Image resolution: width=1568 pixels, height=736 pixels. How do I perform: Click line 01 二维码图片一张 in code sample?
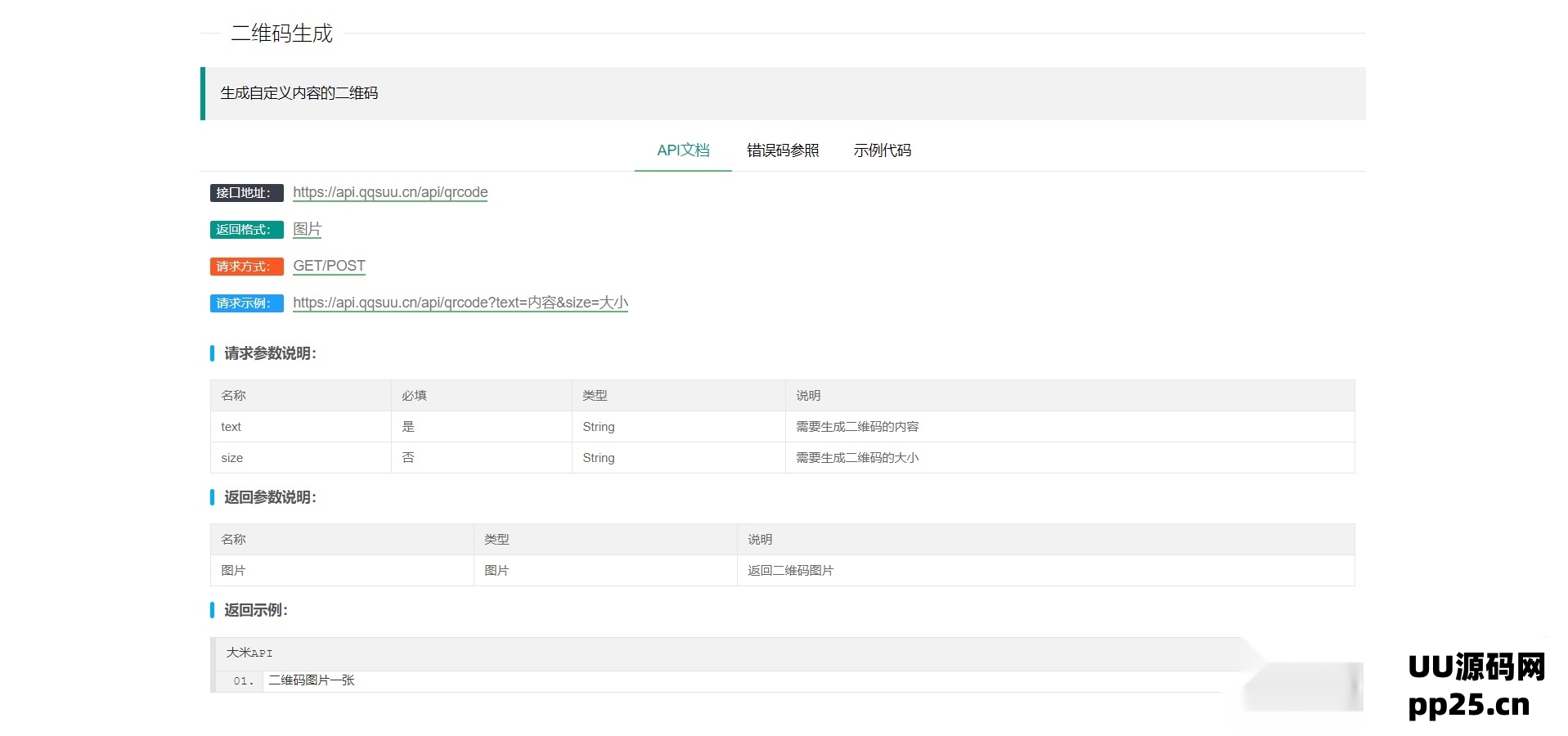[311, 680]
